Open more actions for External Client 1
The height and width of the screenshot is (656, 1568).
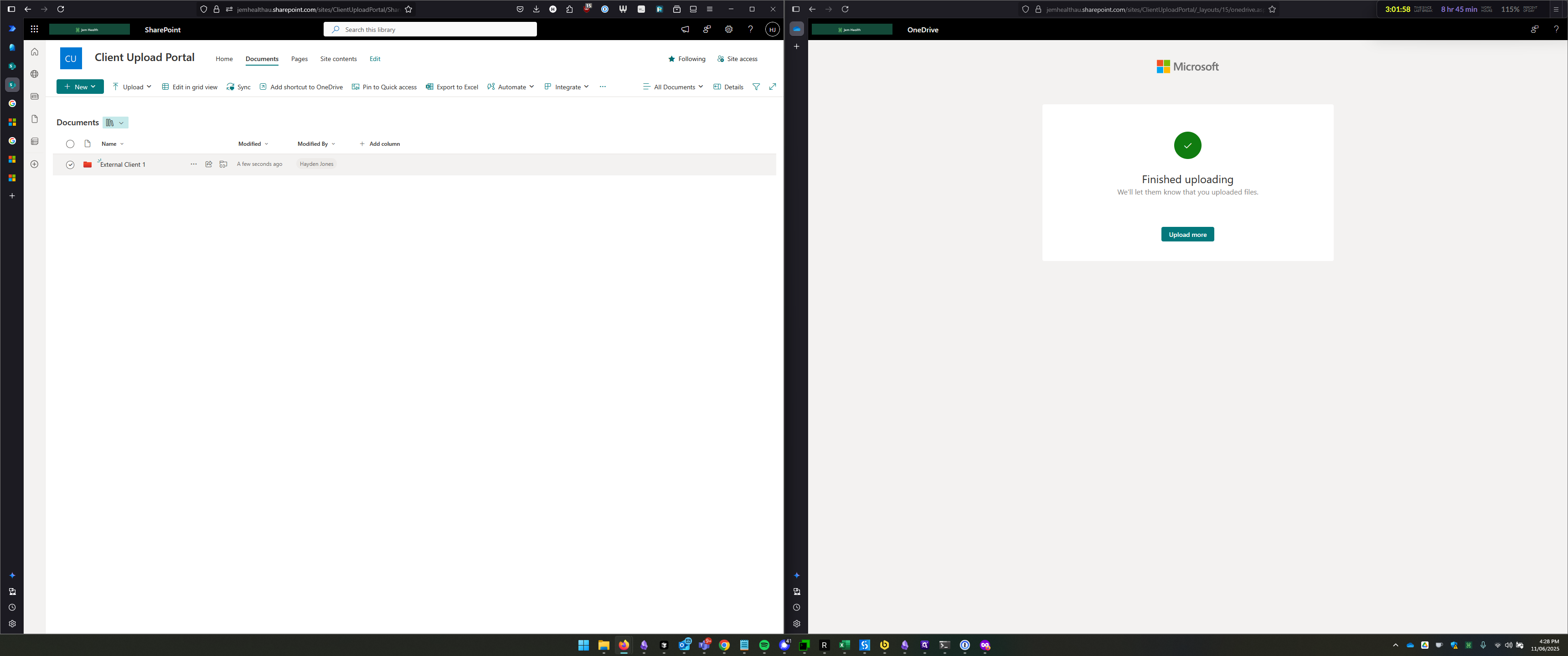[x=194, y=164]
